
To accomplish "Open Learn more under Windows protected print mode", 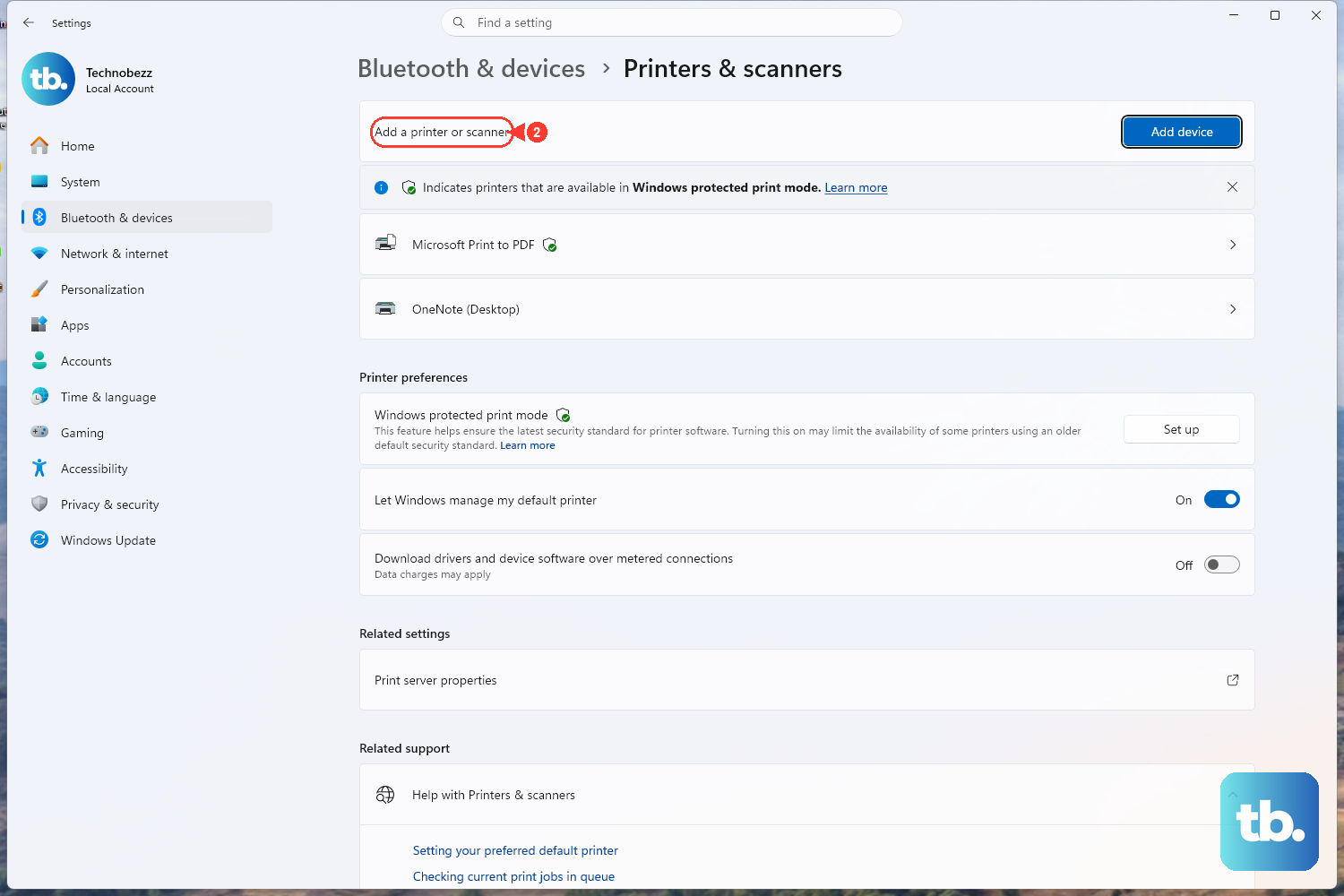I will [528, 445].
